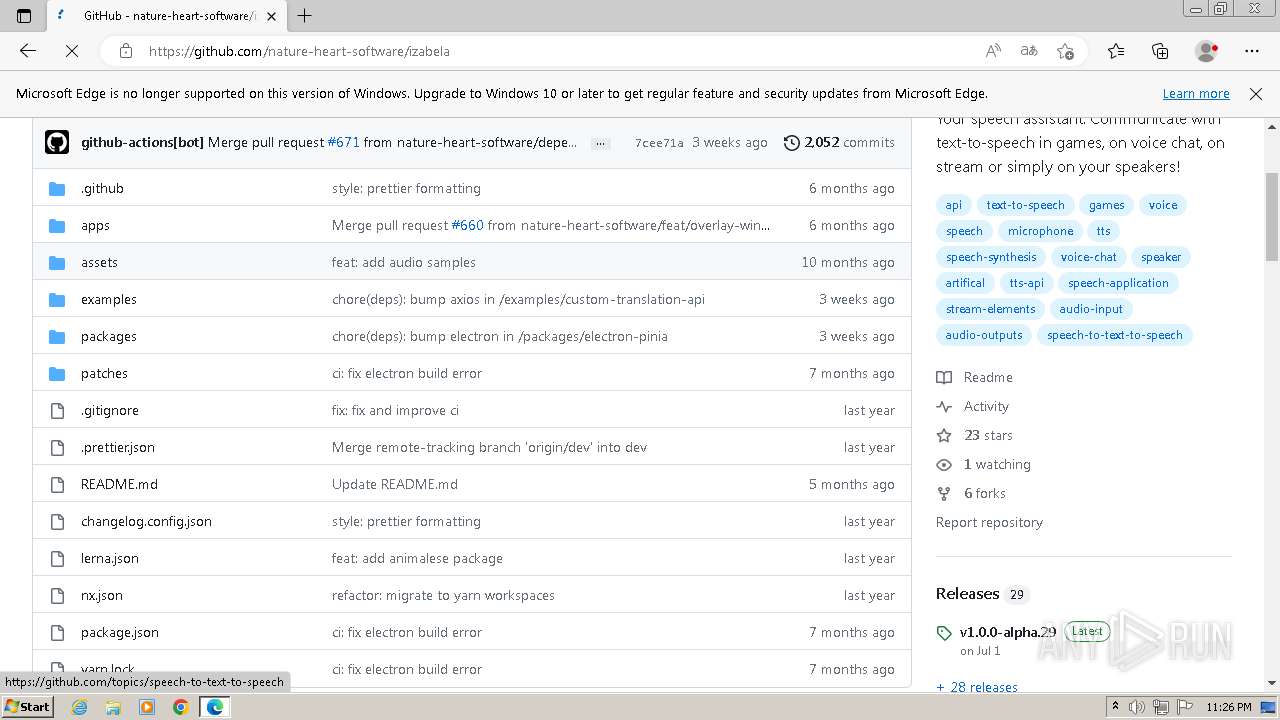Open the assets folder
This screenshot has height=720, width=1280.
pyautogui.click(x=99, y=262)
